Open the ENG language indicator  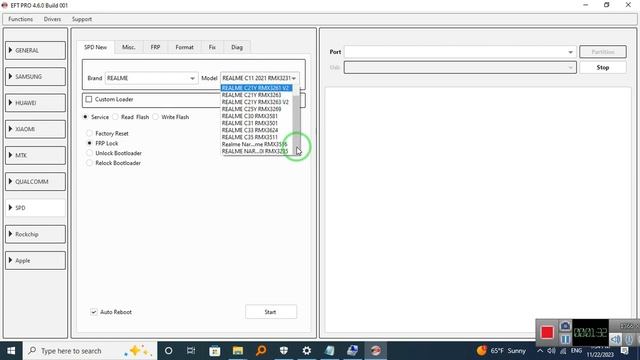[x=576, y=351]
